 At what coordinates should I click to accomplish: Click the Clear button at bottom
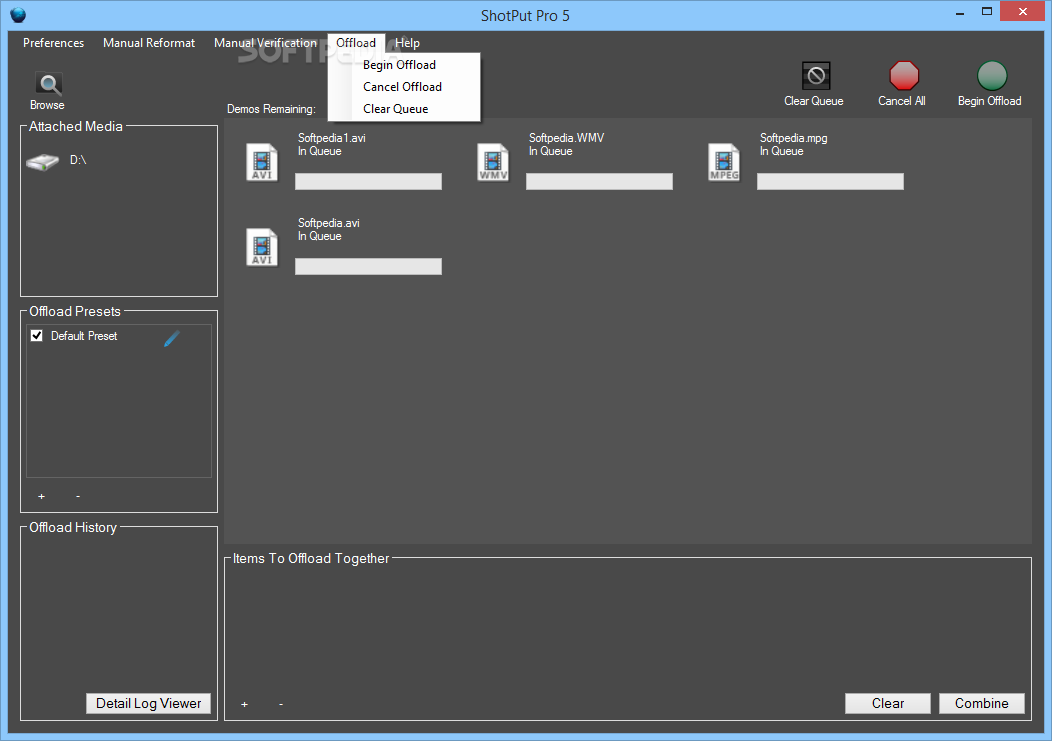[x=888, y=703]
